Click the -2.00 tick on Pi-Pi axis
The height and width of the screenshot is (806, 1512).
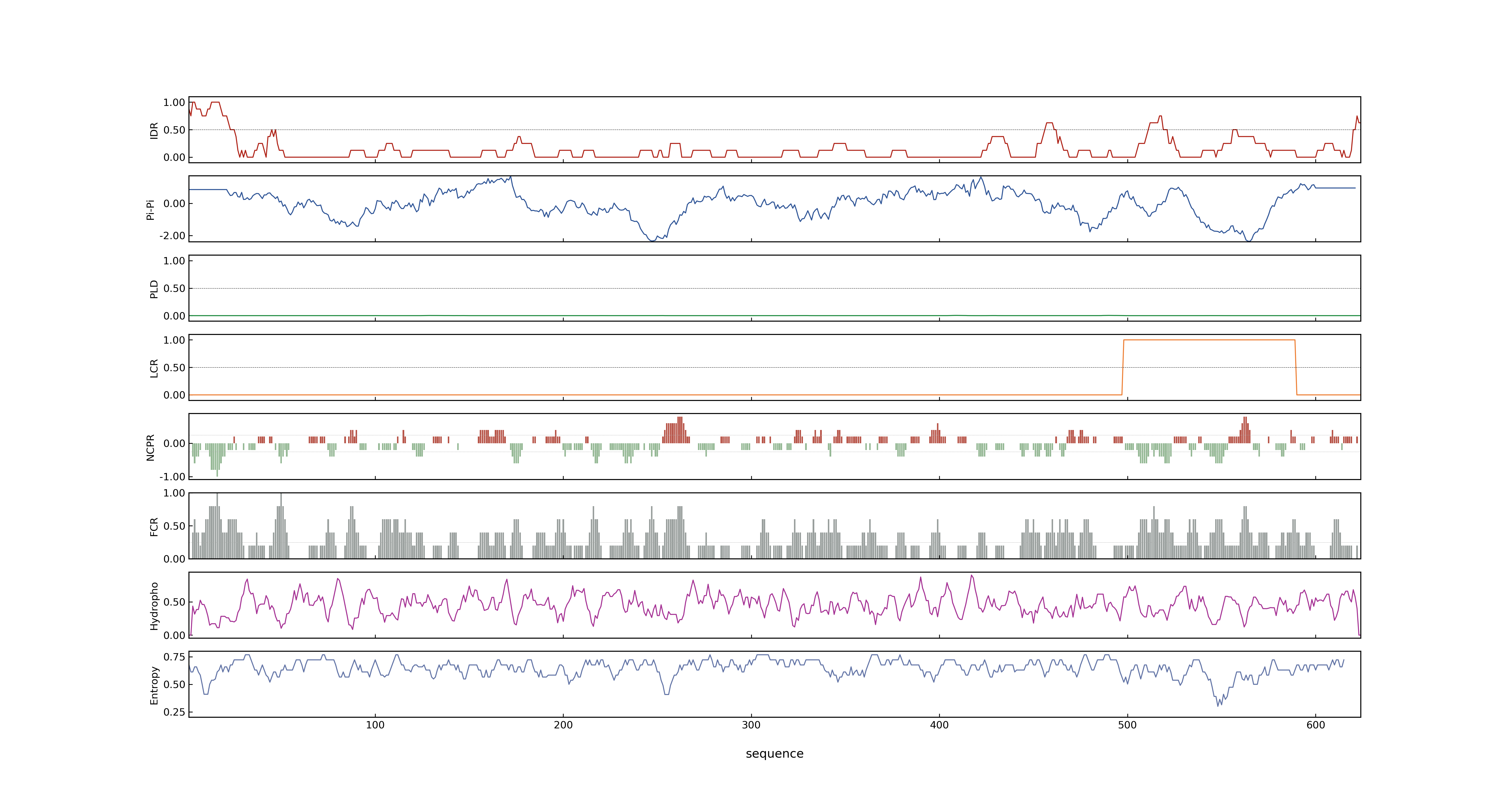point(172,236)
